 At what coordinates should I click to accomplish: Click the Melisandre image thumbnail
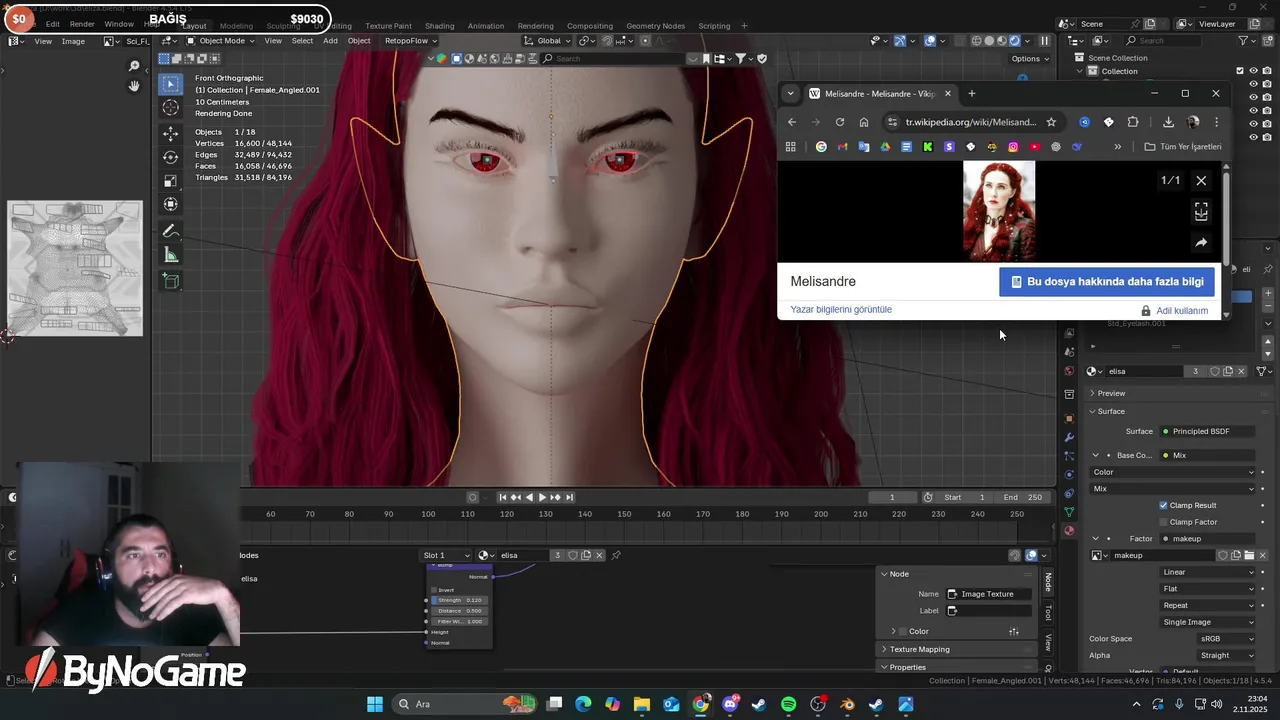(999, 211)
